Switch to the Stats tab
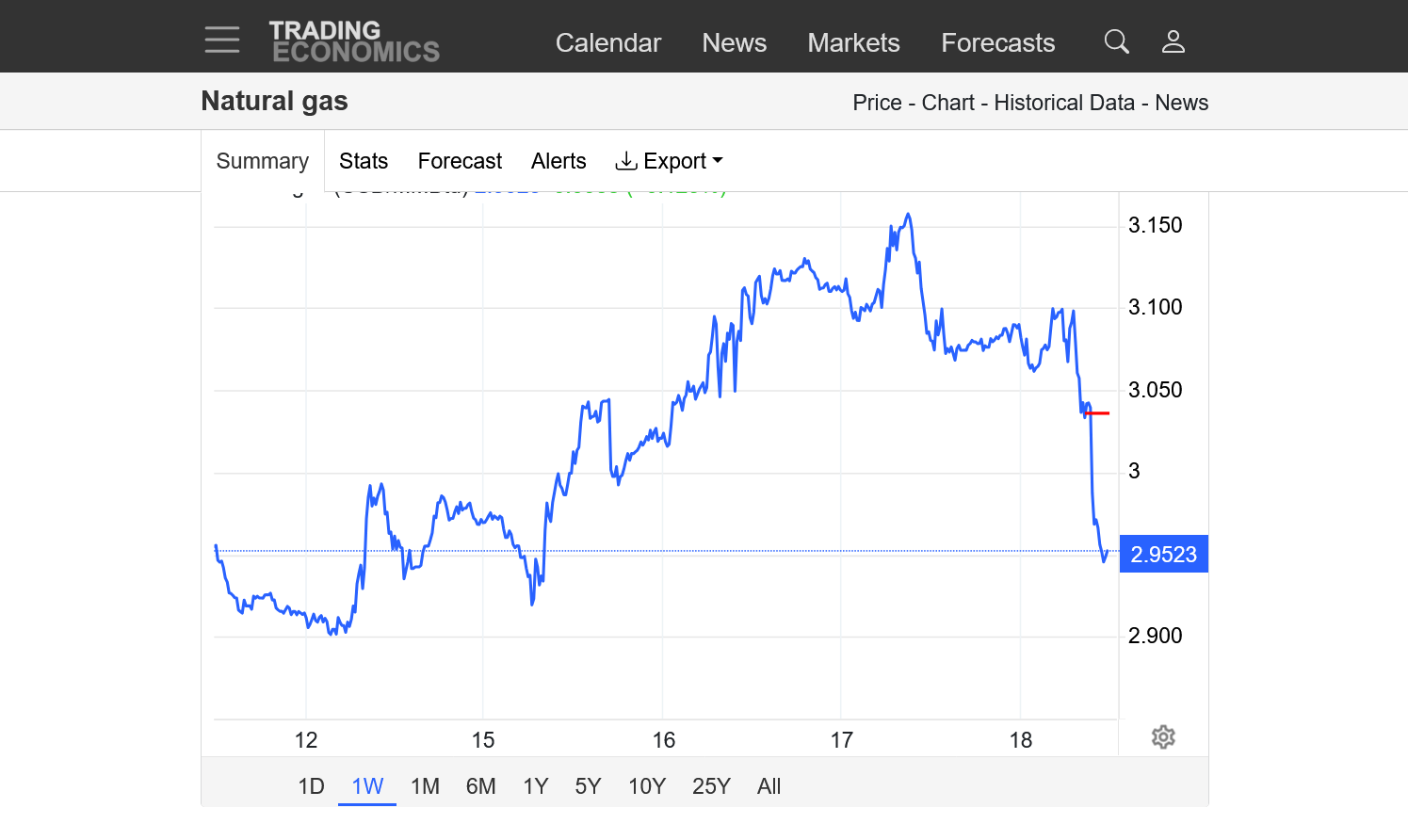The width and height of the screenshot is (1408, 840). tap(364, 161)
